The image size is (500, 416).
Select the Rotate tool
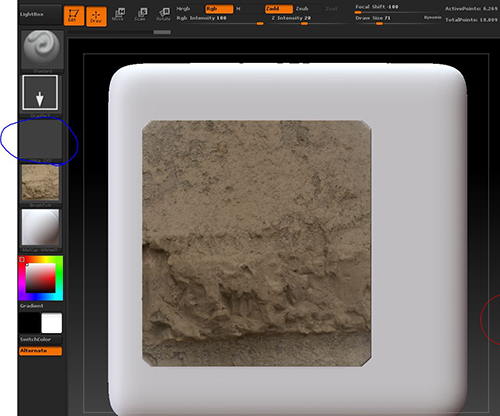163,15
